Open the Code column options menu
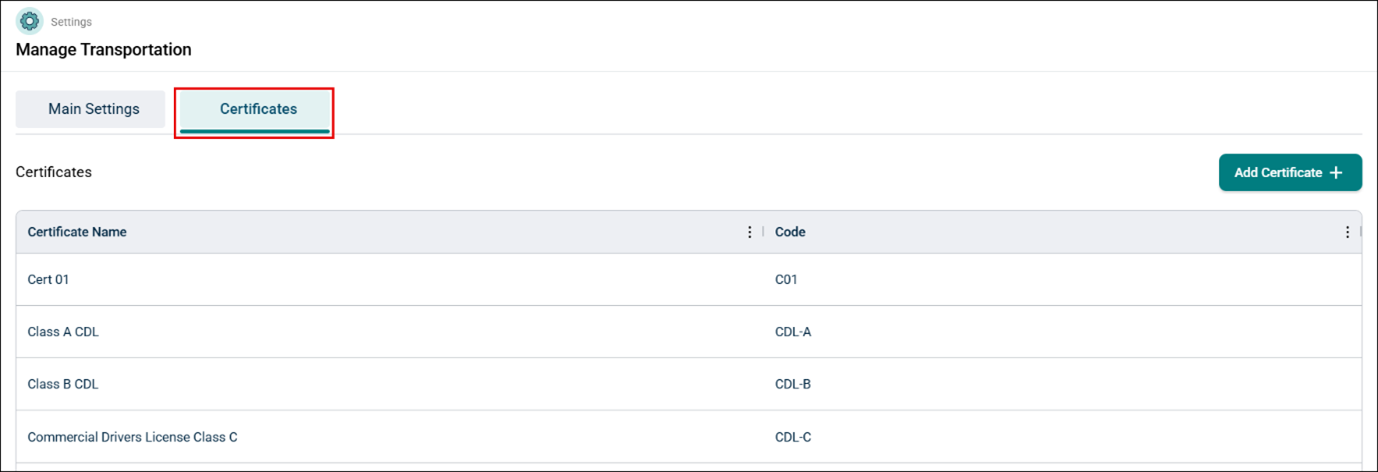Viewport: 1378px width, 472px height. point(1347,232)
